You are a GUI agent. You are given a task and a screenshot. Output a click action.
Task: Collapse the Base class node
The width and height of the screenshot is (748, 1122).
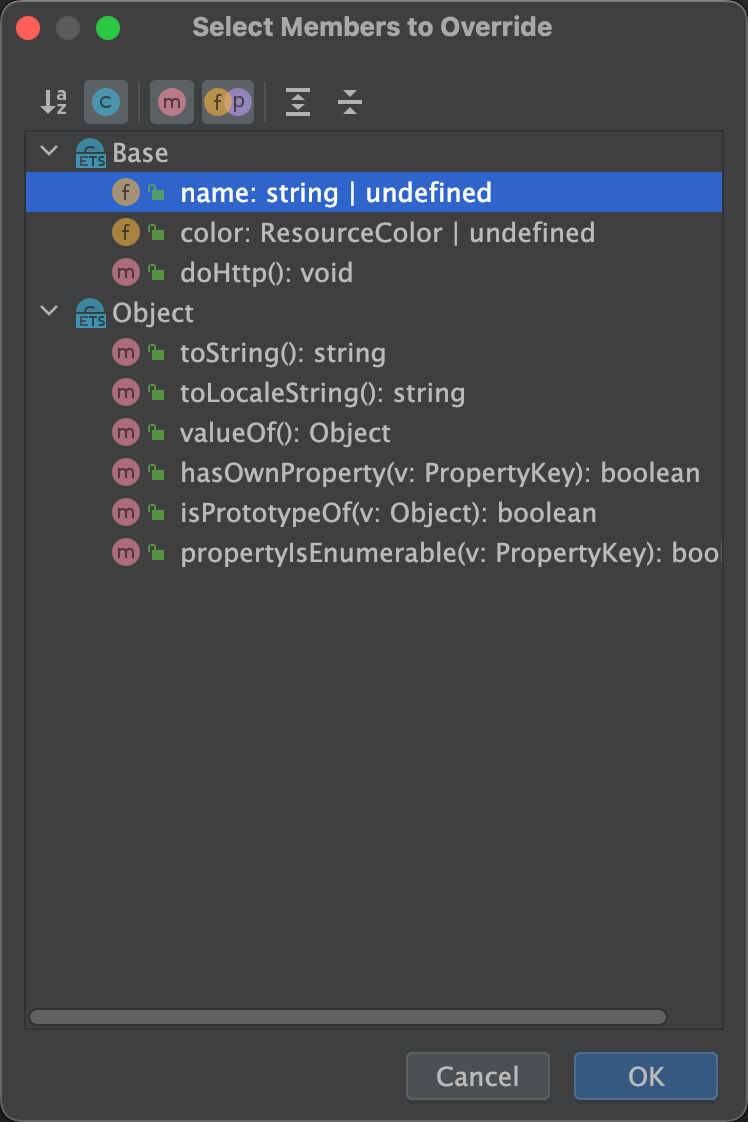(x=49, y=151)
